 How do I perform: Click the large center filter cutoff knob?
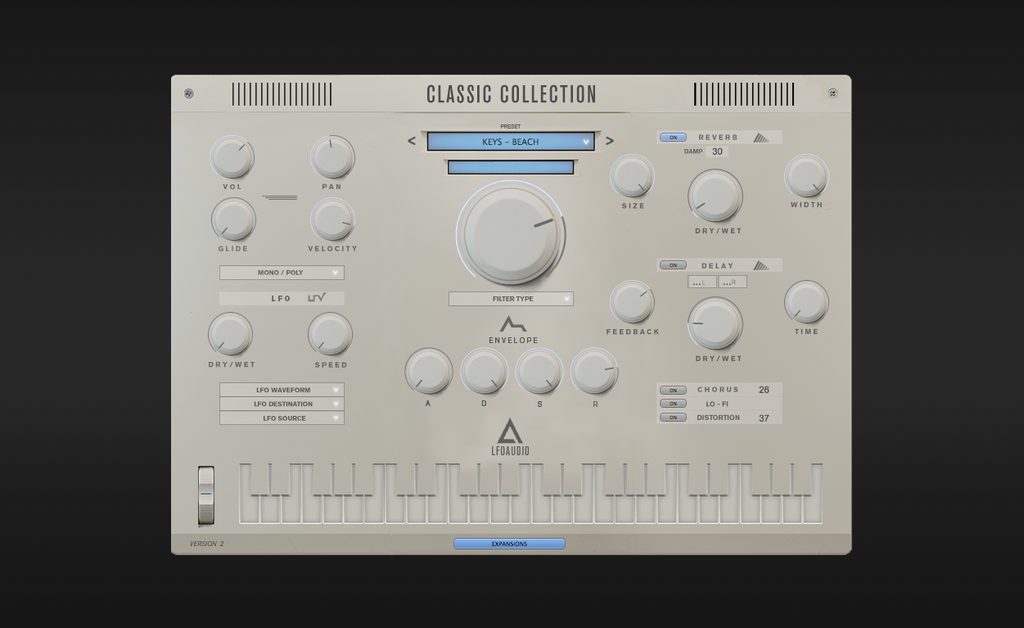[x=511, y=234]
